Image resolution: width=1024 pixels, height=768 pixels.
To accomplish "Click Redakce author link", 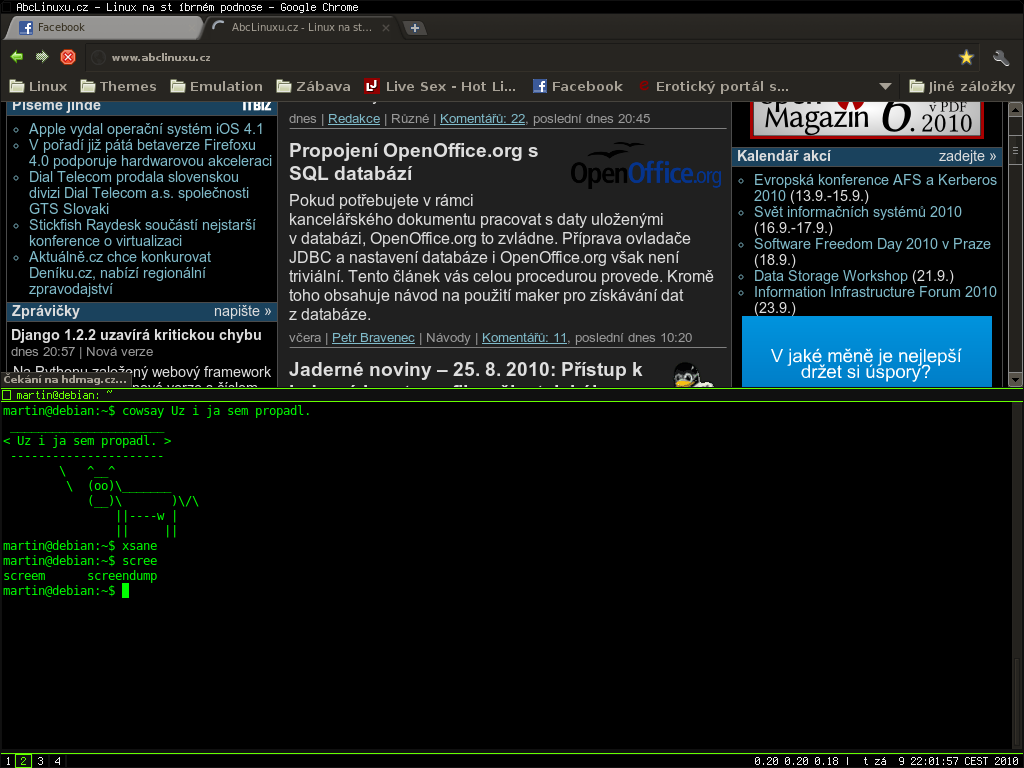I will pos(354,119).
